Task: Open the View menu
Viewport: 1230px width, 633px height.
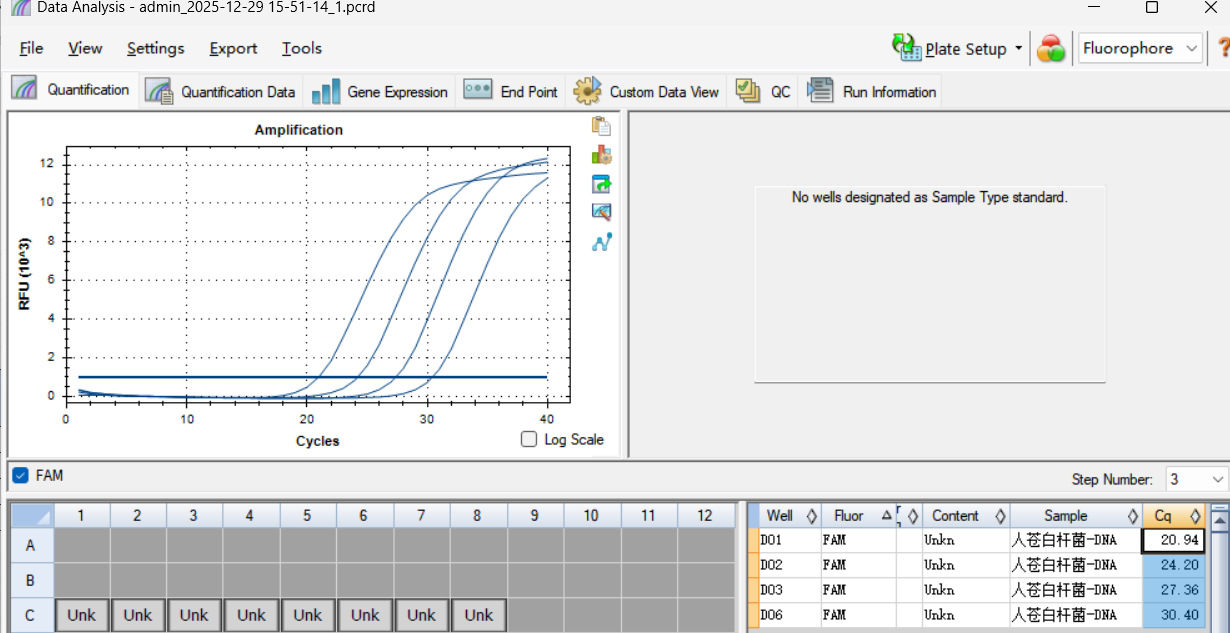Action: coord(85,48)
